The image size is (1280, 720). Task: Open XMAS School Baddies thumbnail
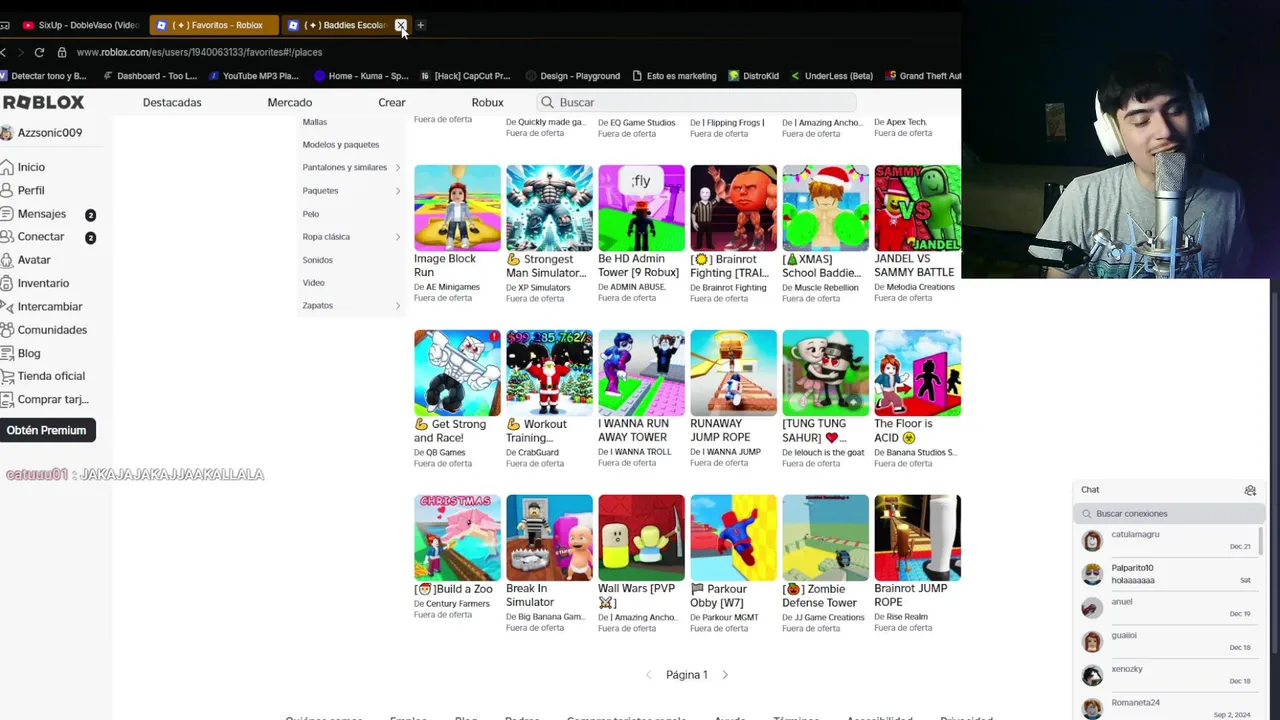[x=825, y=208]
